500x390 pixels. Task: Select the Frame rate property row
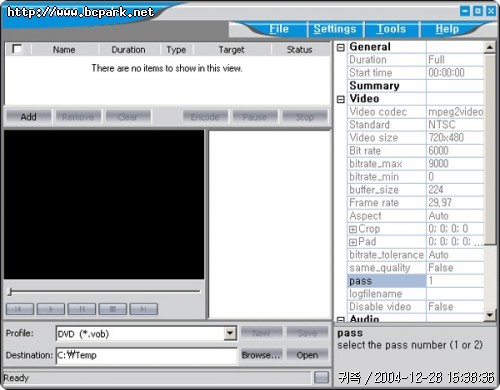pyautogui.click(x=416, y=203)
